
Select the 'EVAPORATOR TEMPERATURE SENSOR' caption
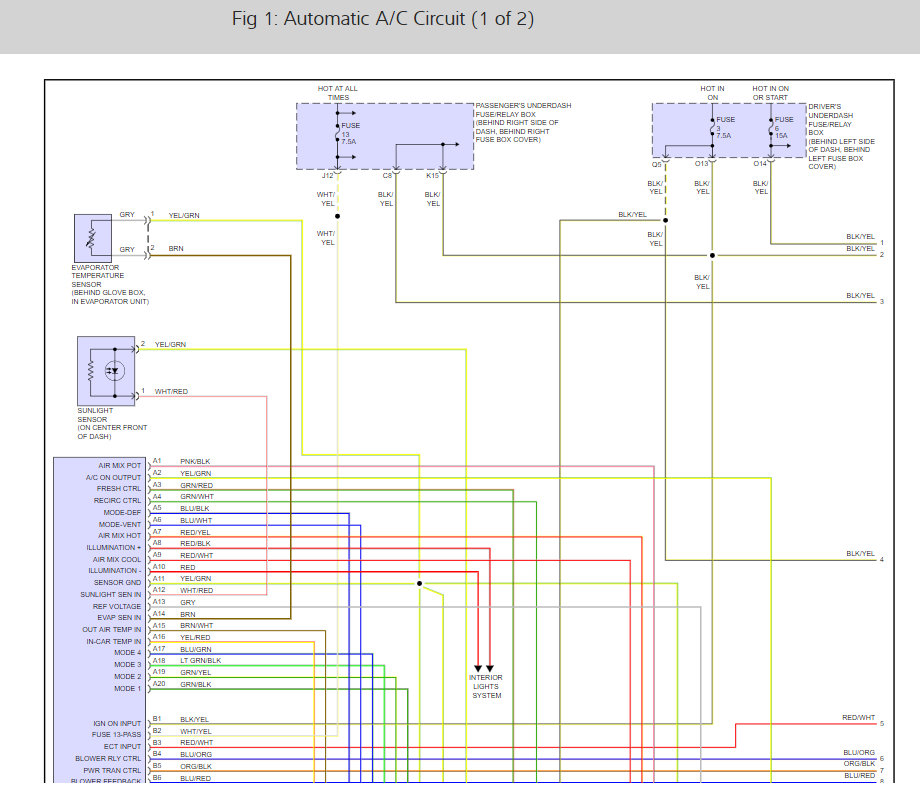point(110,285)
